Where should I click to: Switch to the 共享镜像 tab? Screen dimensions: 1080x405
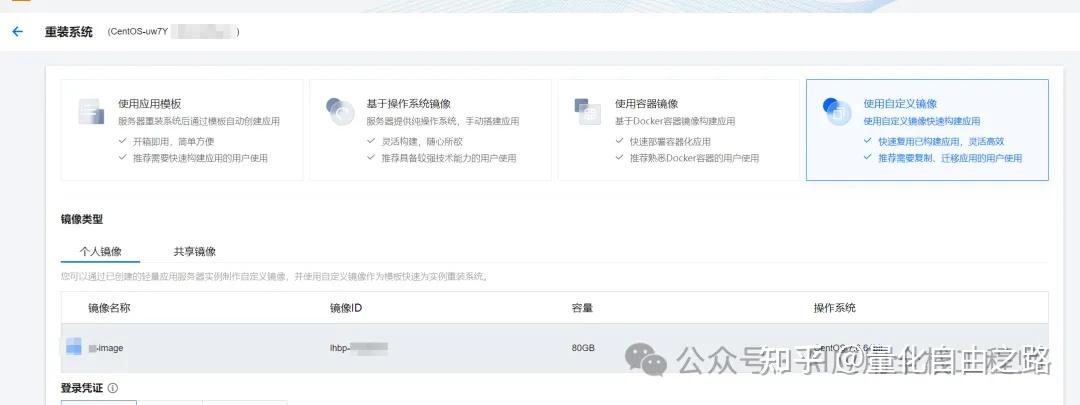pyautogui.click(x=195, y=251)
